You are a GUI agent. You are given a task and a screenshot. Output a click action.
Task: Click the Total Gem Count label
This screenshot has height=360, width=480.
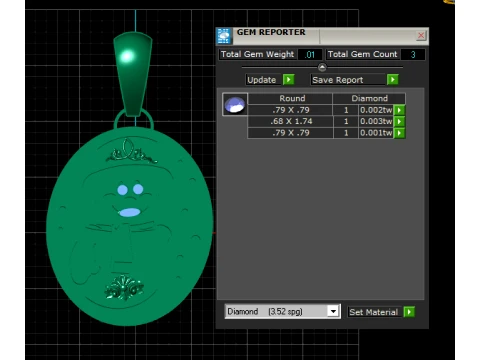(363, 54)
